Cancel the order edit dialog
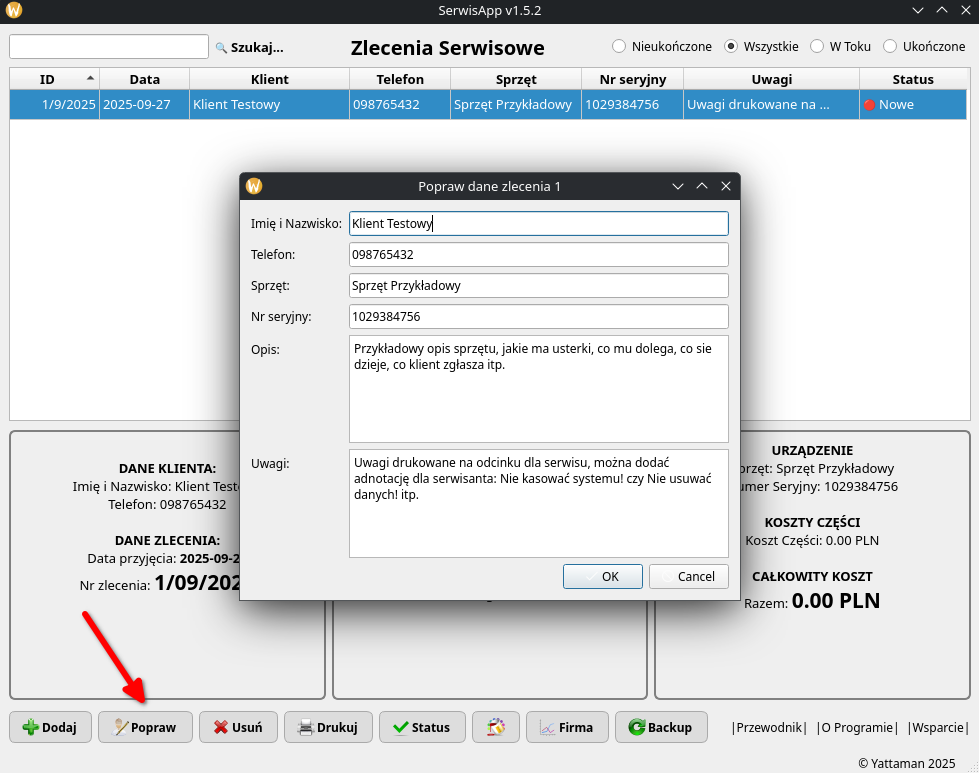The width and height of the screenshot is (979, 773). pyautogui.click(x=688, y=576)
